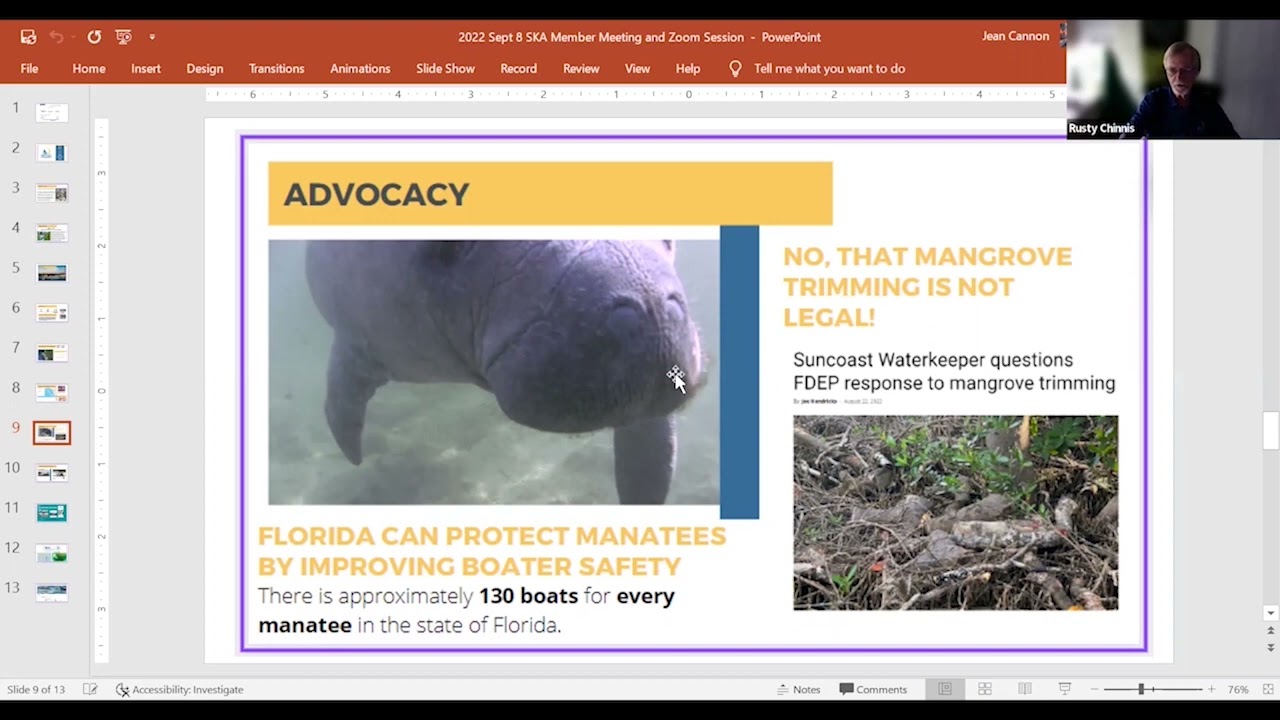This screenshot has width=1280, height=720.
Task: Select slide 5 thumbnail
Action: click(x=52, y=273)
